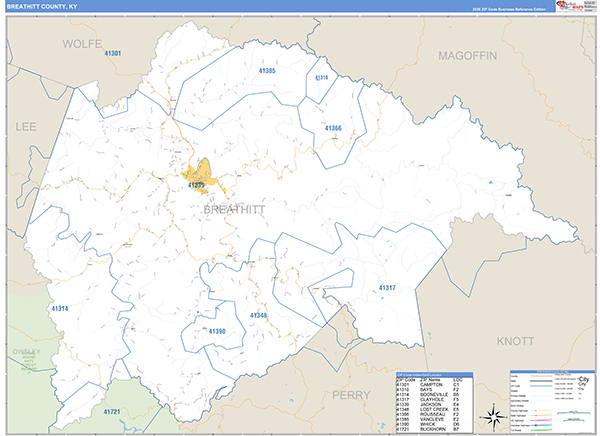Click ZIP label 41385 on the map
This screenshot has height=436, width=600.
(x=267, y=70)
